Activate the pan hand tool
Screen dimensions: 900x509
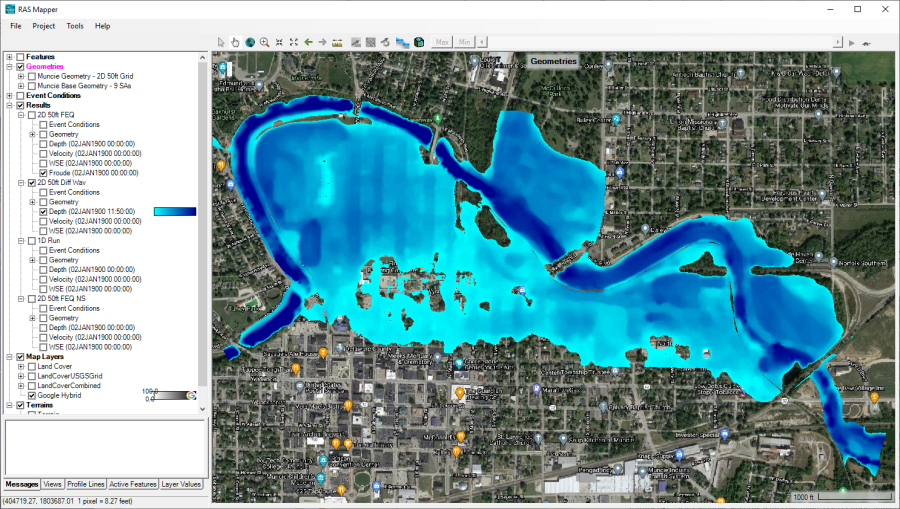236,42
